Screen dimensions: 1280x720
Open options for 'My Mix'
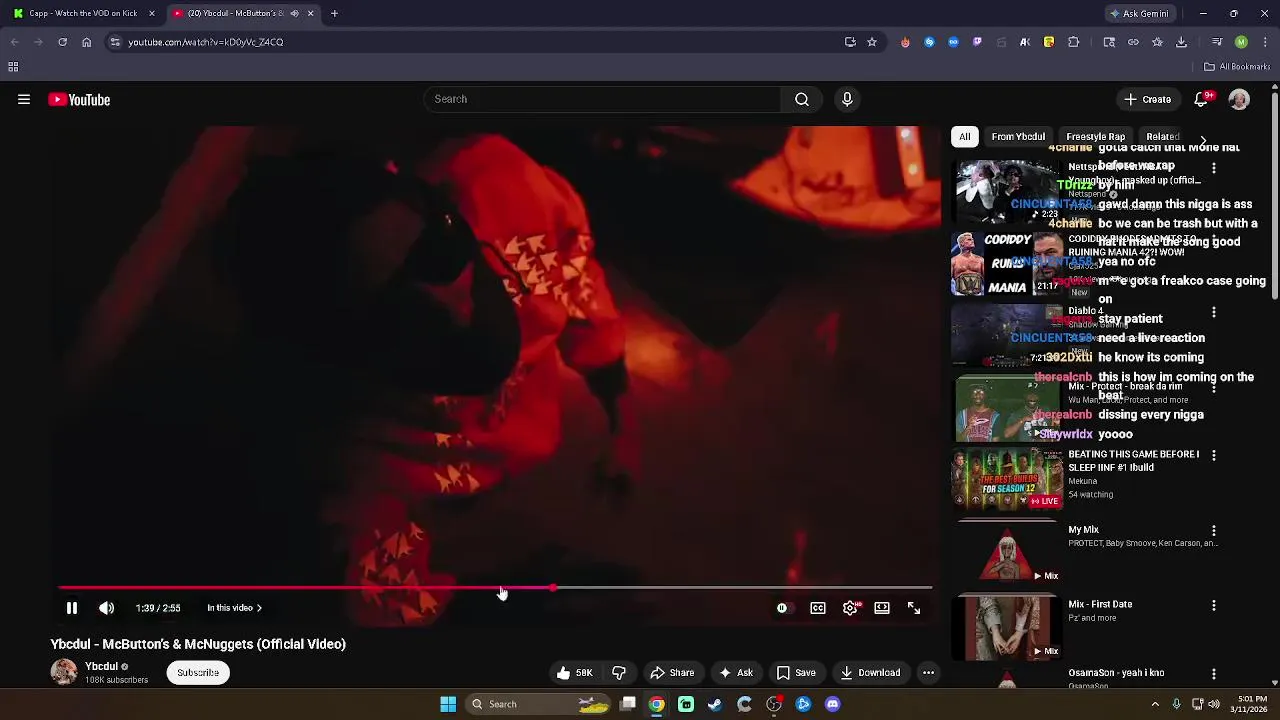[1214, 531]
